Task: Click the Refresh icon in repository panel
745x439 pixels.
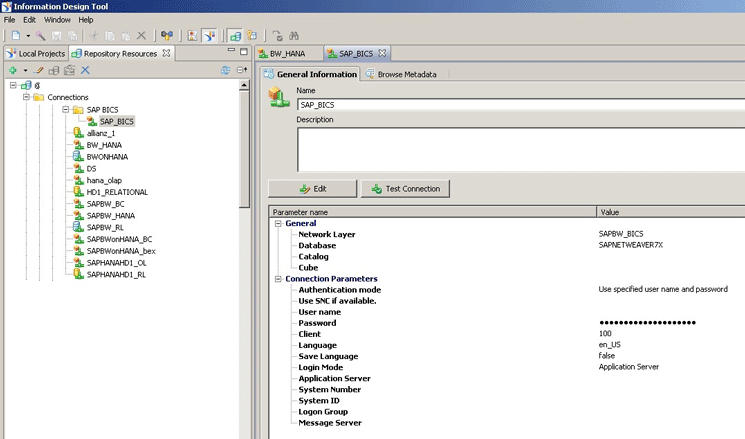Action: (226, 70)
